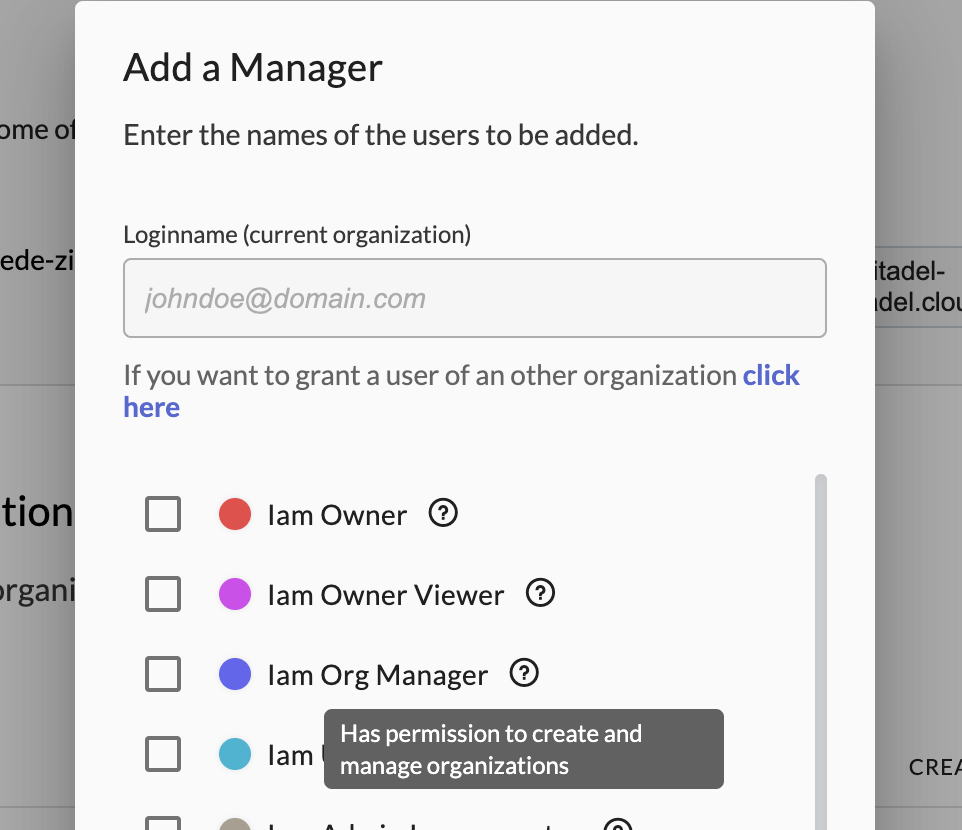
Task: Select the 'Iam Owner' role label
Action: (x=337, y=515)
